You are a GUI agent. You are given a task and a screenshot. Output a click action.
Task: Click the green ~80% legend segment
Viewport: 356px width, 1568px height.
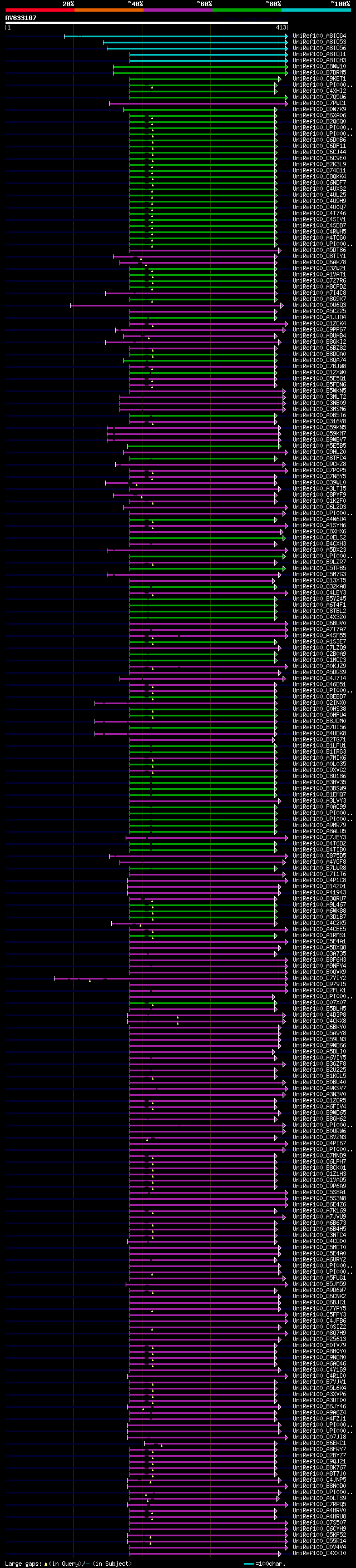point(247,10)
